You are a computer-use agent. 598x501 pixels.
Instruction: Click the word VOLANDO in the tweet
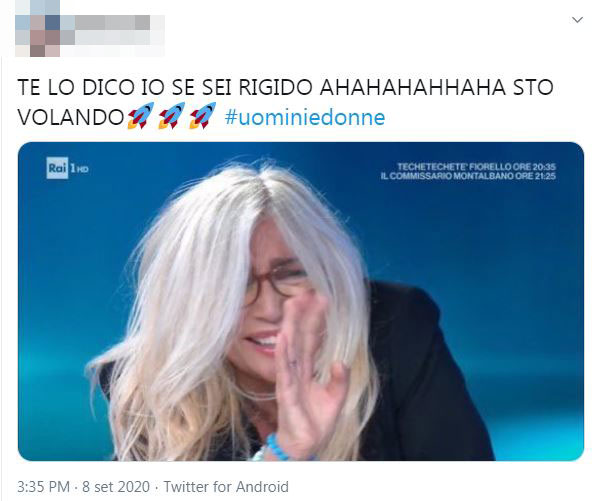pyautogui.click(x=71, y=117)
